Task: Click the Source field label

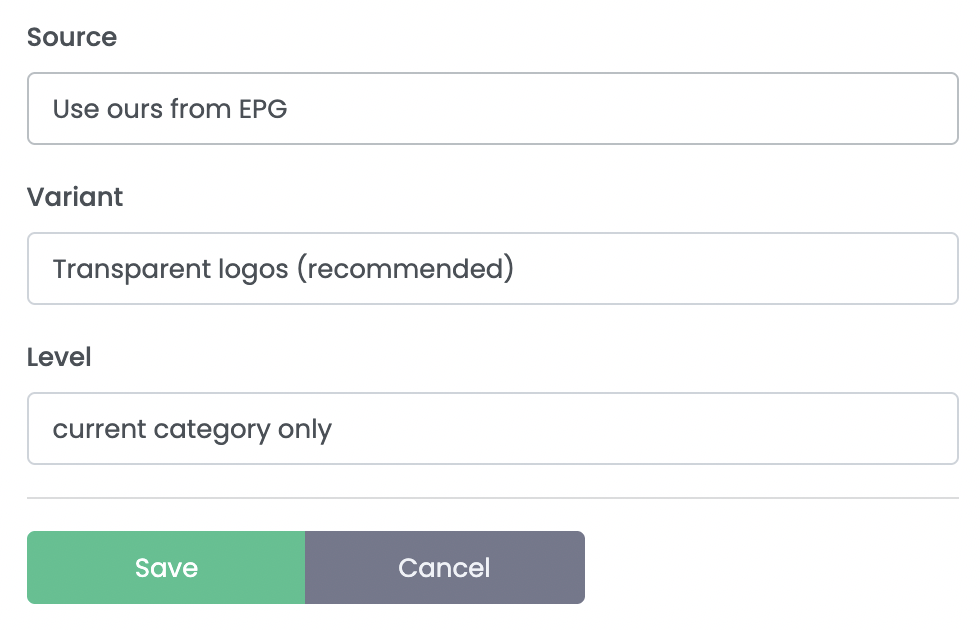Action: tap(72, 38)
